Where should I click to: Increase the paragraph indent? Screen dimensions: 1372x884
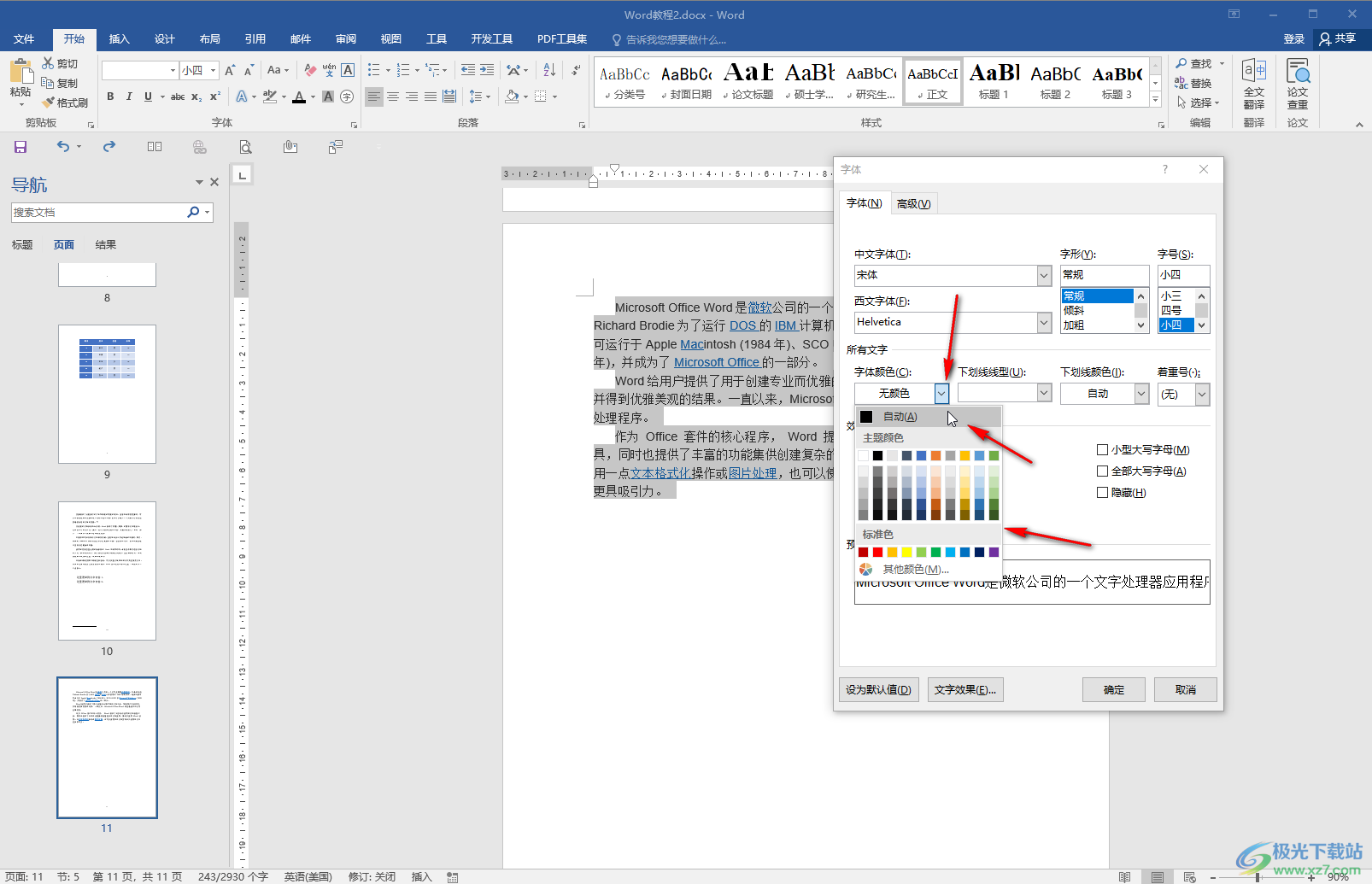point(487,70)
